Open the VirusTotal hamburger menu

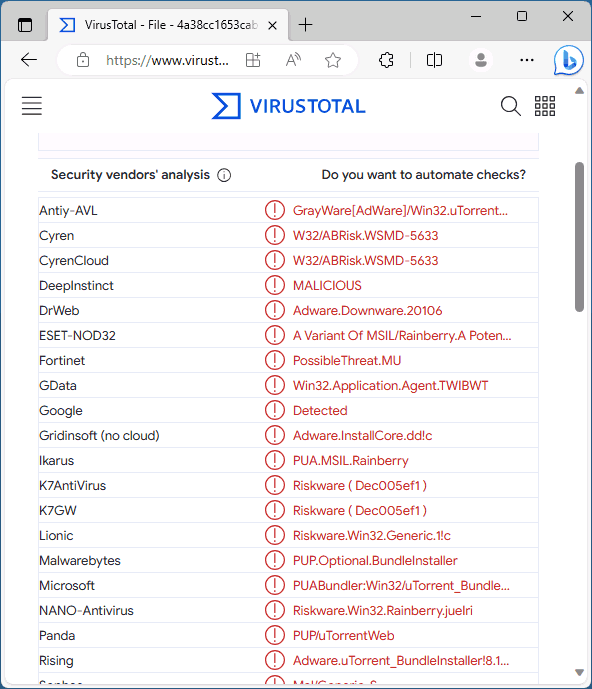pos(32,106)
